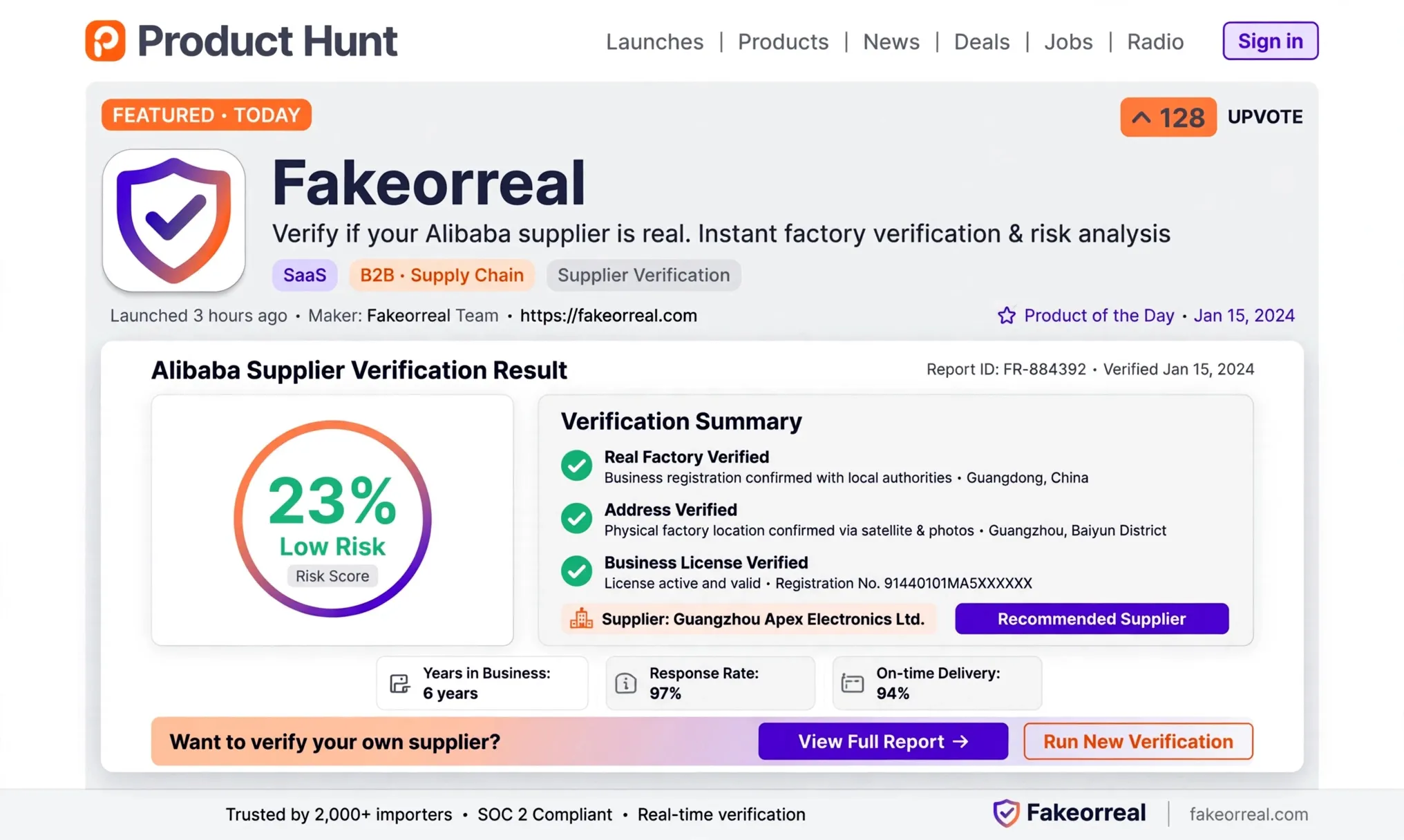Click Launched 3 hours ago text
The image size is (1404, 840).
point(198,316)
